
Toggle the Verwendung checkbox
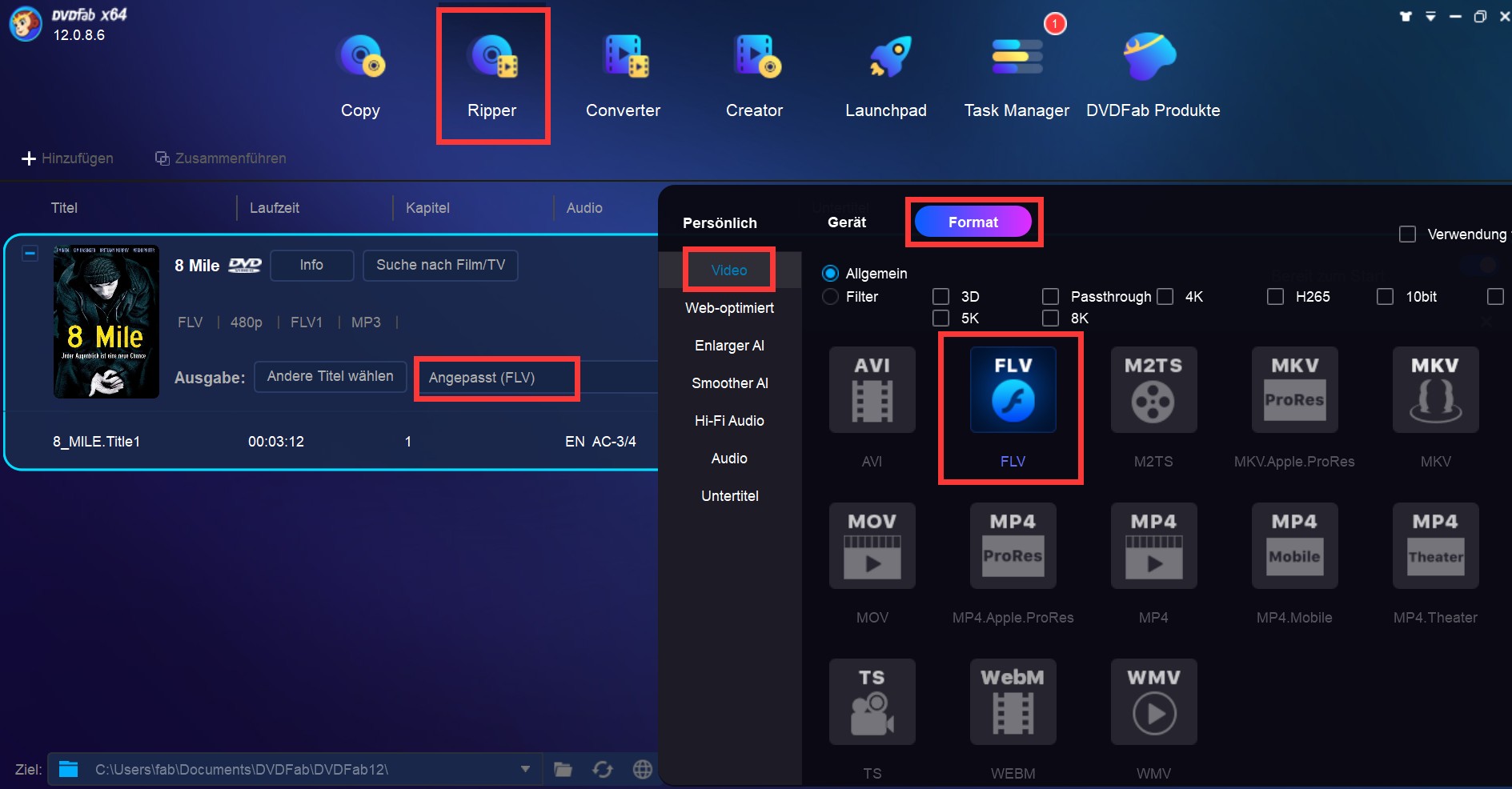point(1407,234)
